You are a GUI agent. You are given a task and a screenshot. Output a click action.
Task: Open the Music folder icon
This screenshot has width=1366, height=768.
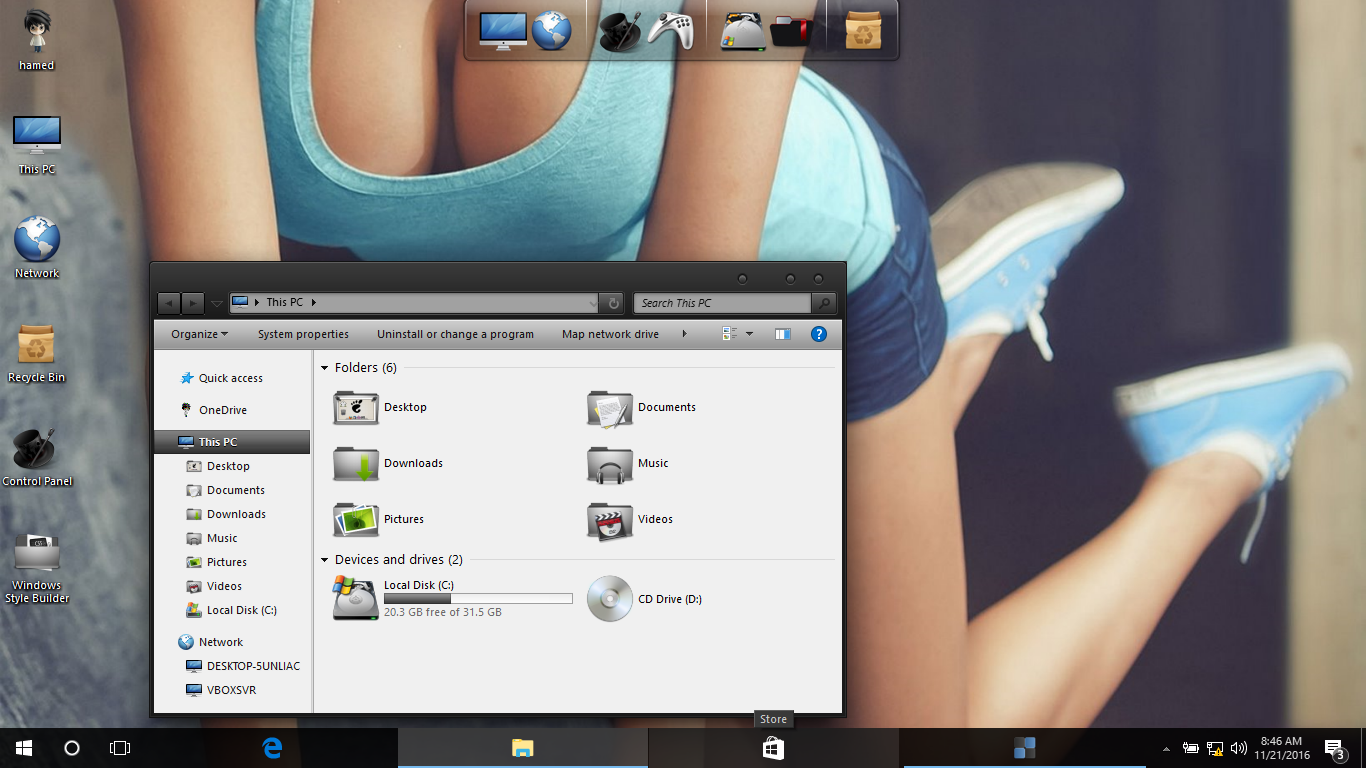tap(610, 464)
